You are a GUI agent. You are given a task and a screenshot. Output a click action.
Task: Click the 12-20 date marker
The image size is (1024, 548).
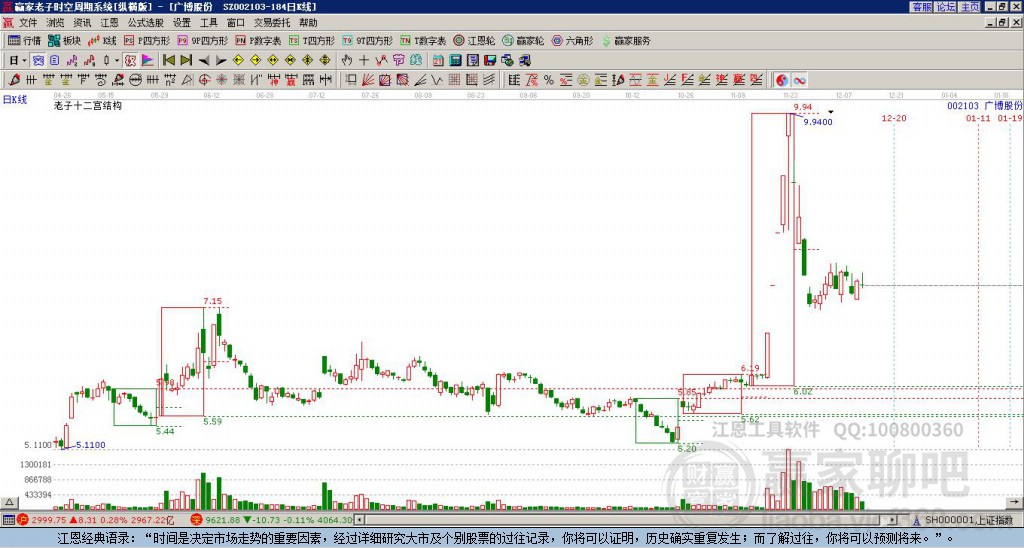[893, 118]
